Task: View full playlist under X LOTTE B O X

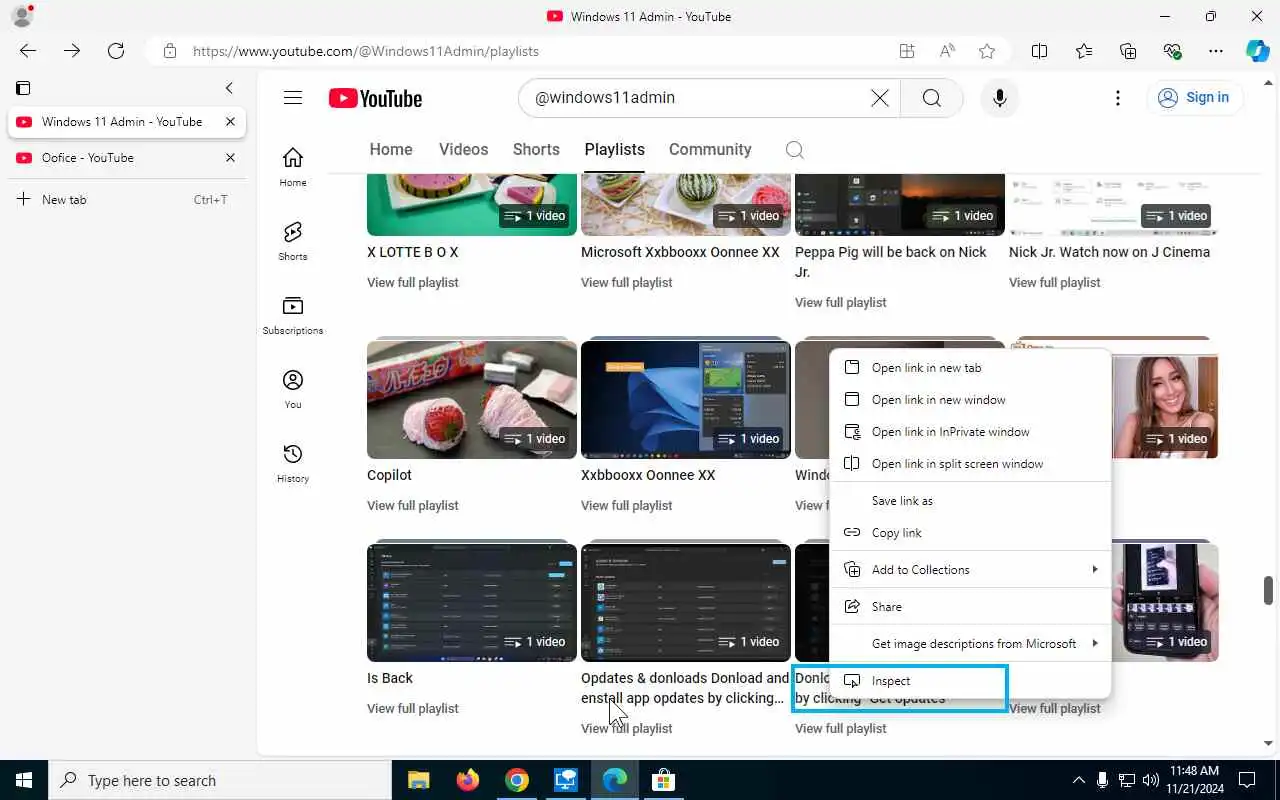Action: (412, 283)
